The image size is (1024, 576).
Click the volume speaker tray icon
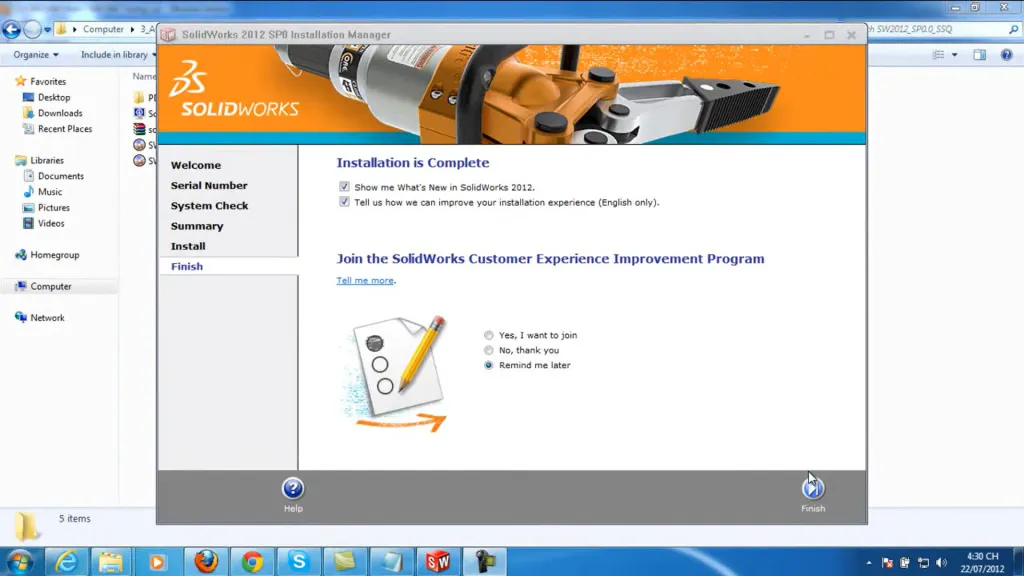point(941,562)
